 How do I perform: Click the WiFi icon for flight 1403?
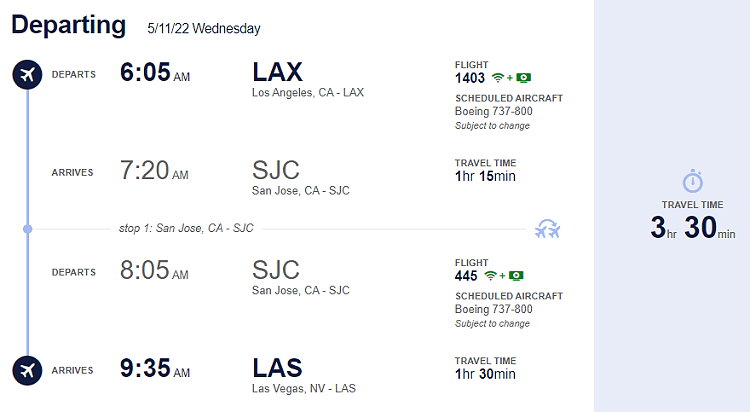498,78
